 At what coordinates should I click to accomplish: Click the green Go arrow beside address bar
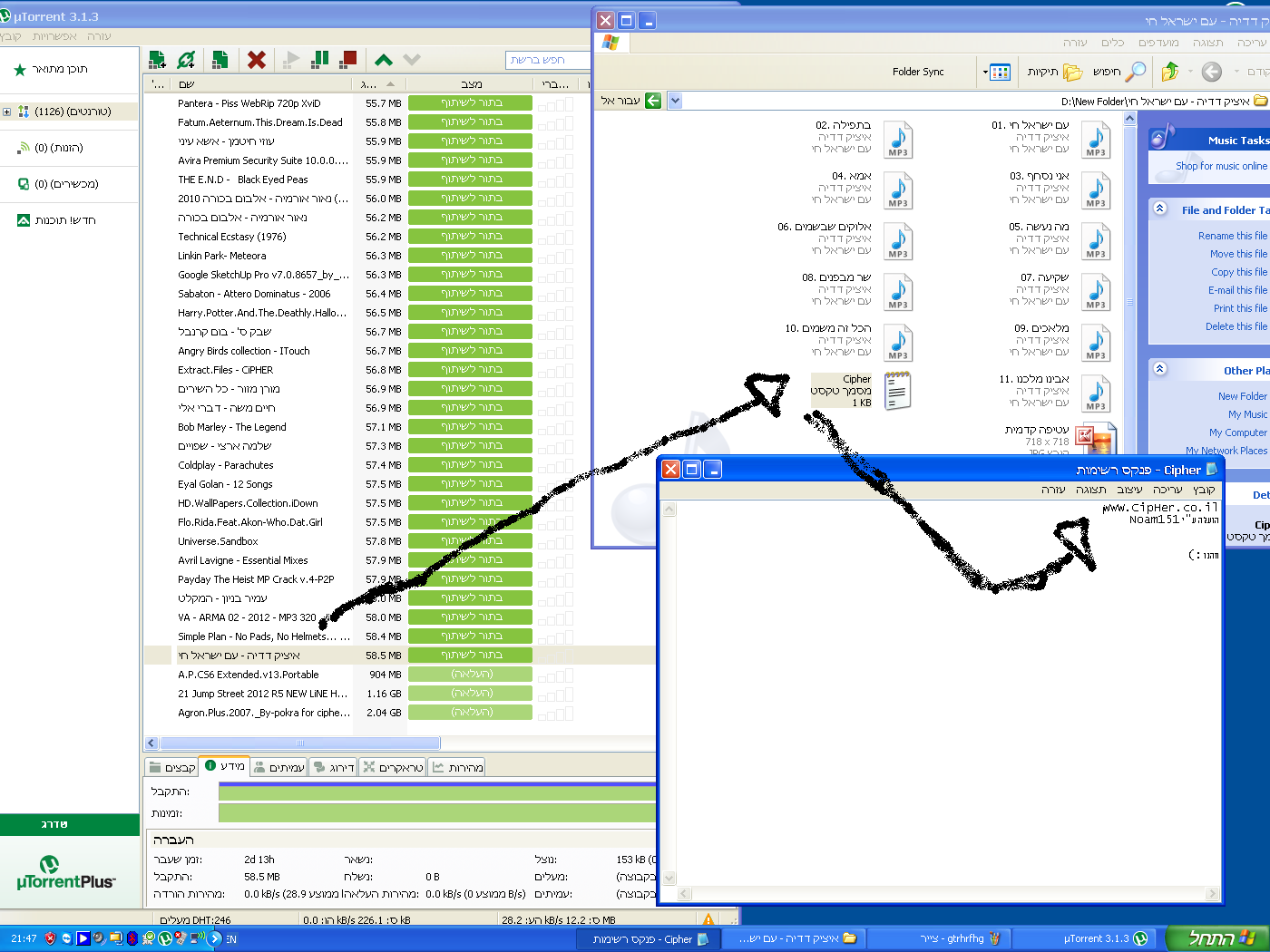point(653,101)
